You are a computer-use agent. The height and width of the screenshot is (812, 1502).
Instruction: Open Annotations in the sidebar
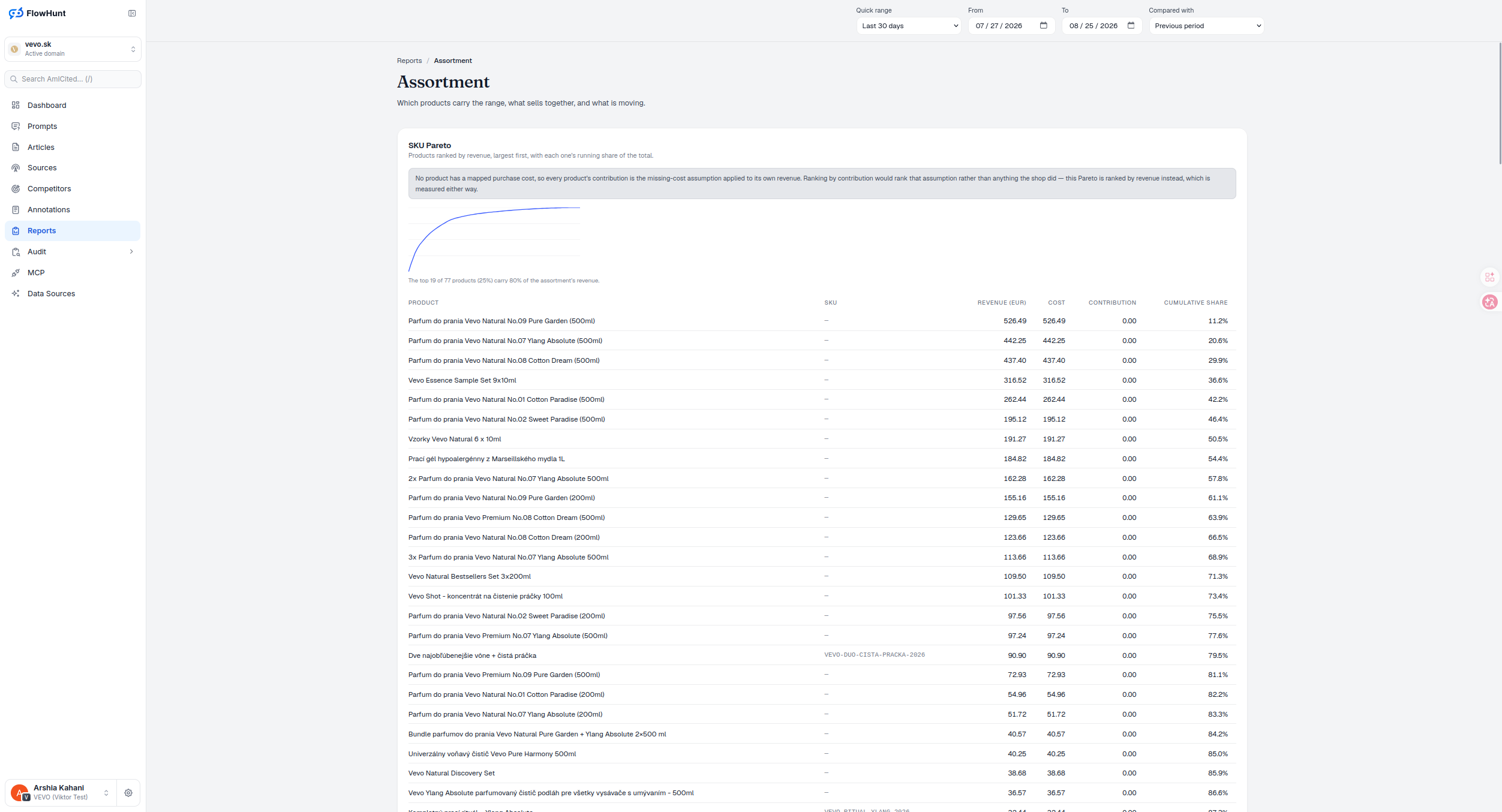pyautogui.click(x=73, y=210)
